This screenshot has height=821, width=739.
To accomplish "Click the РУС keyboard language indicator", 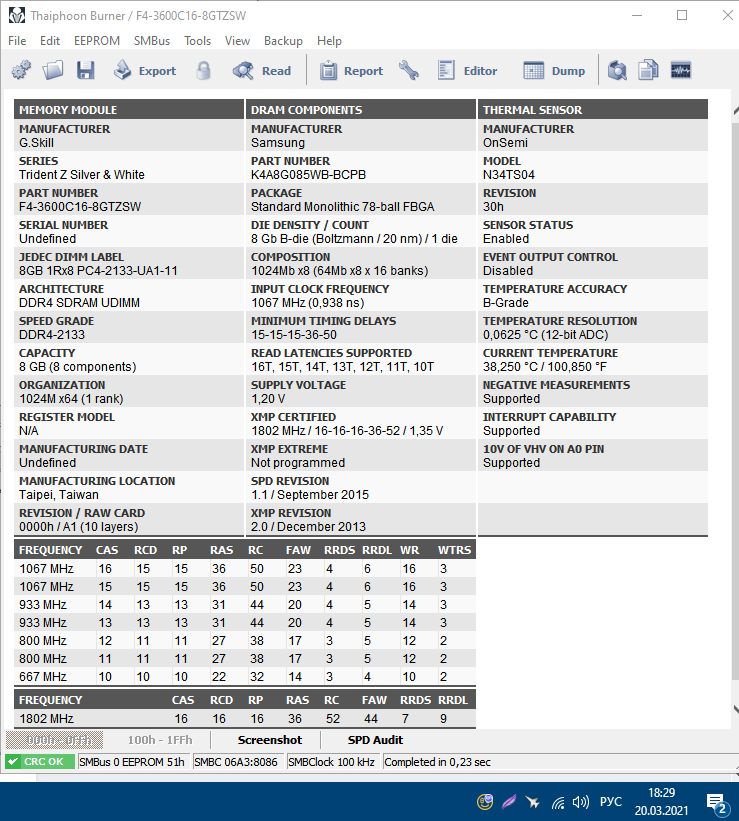I will coord(611,802).
